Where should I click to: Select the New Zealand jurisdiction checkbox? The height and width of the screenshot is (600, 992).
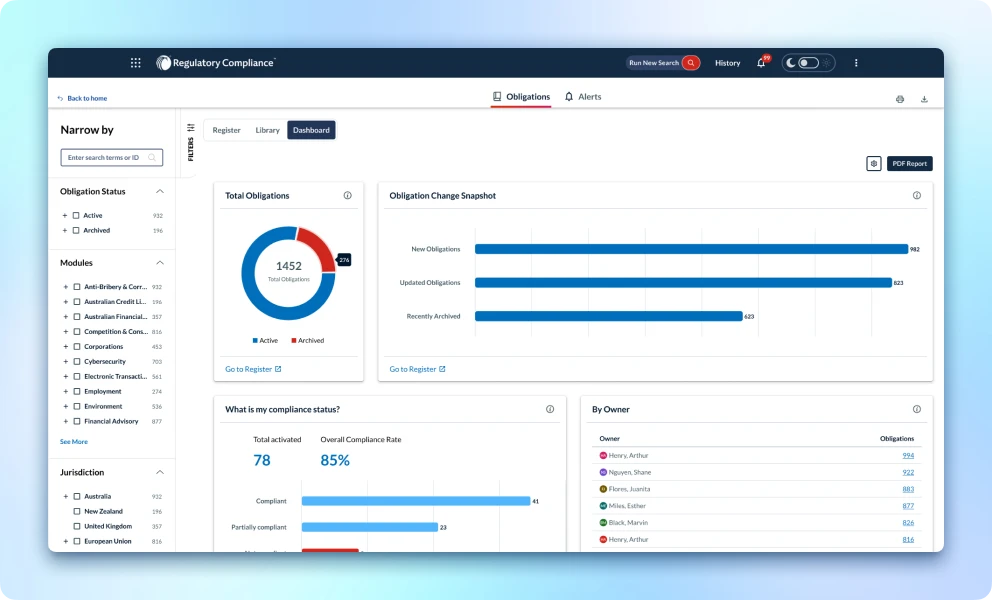(76, 511)
